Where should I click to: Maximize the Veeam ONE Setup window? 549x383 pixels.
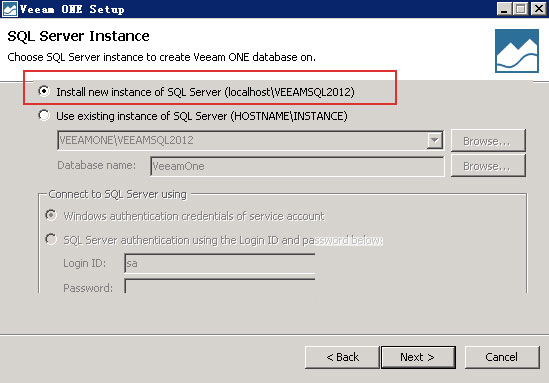[x=521, y=9]
